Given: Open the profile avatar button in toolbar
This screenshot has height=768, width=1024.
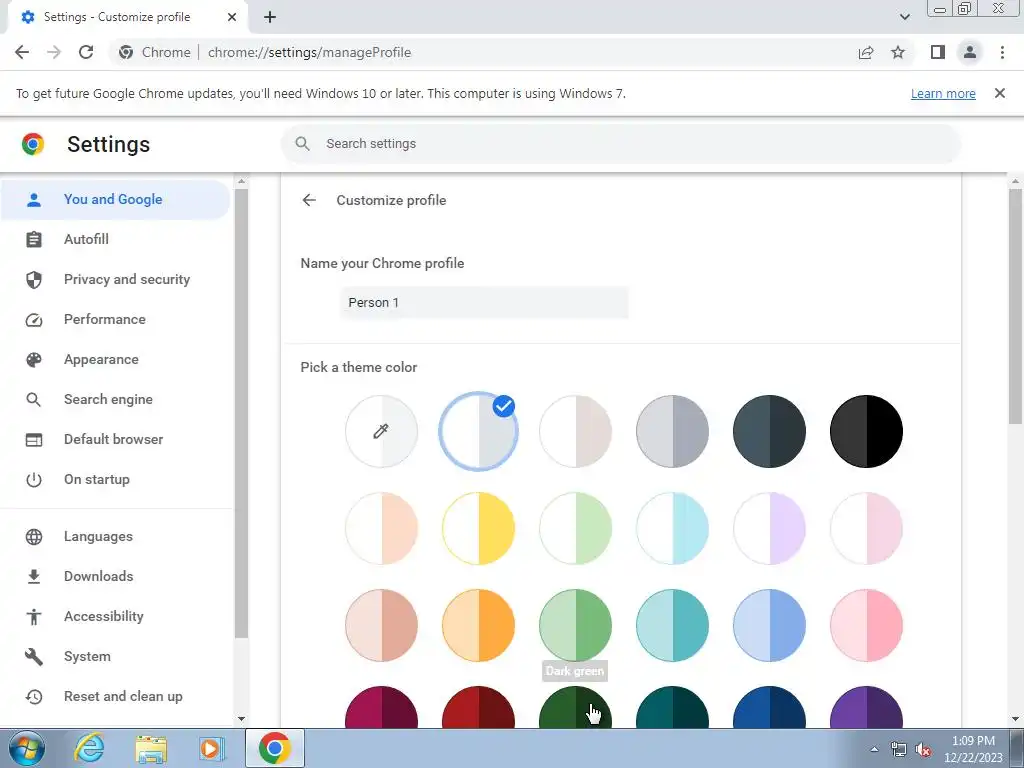Looking at the screenshot, I should [x=970, y=52].
